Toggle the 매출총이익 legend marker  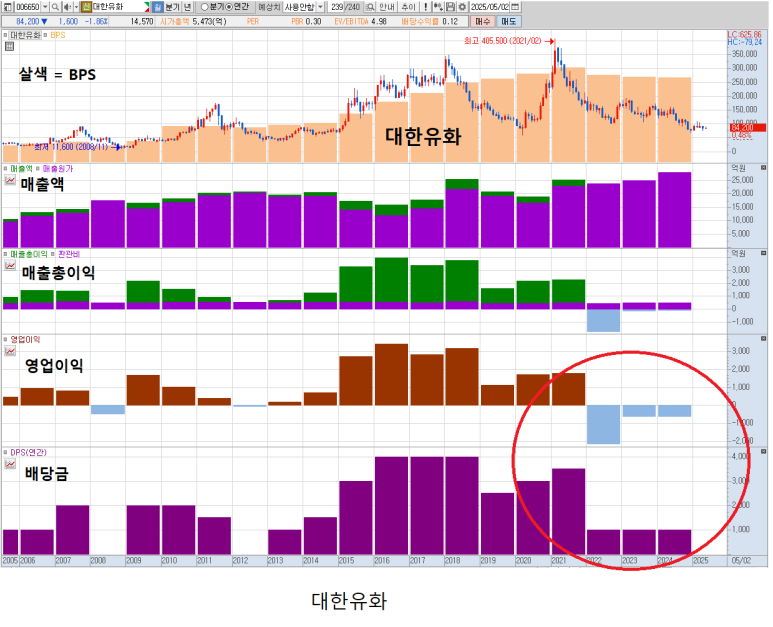coord(5,254)
